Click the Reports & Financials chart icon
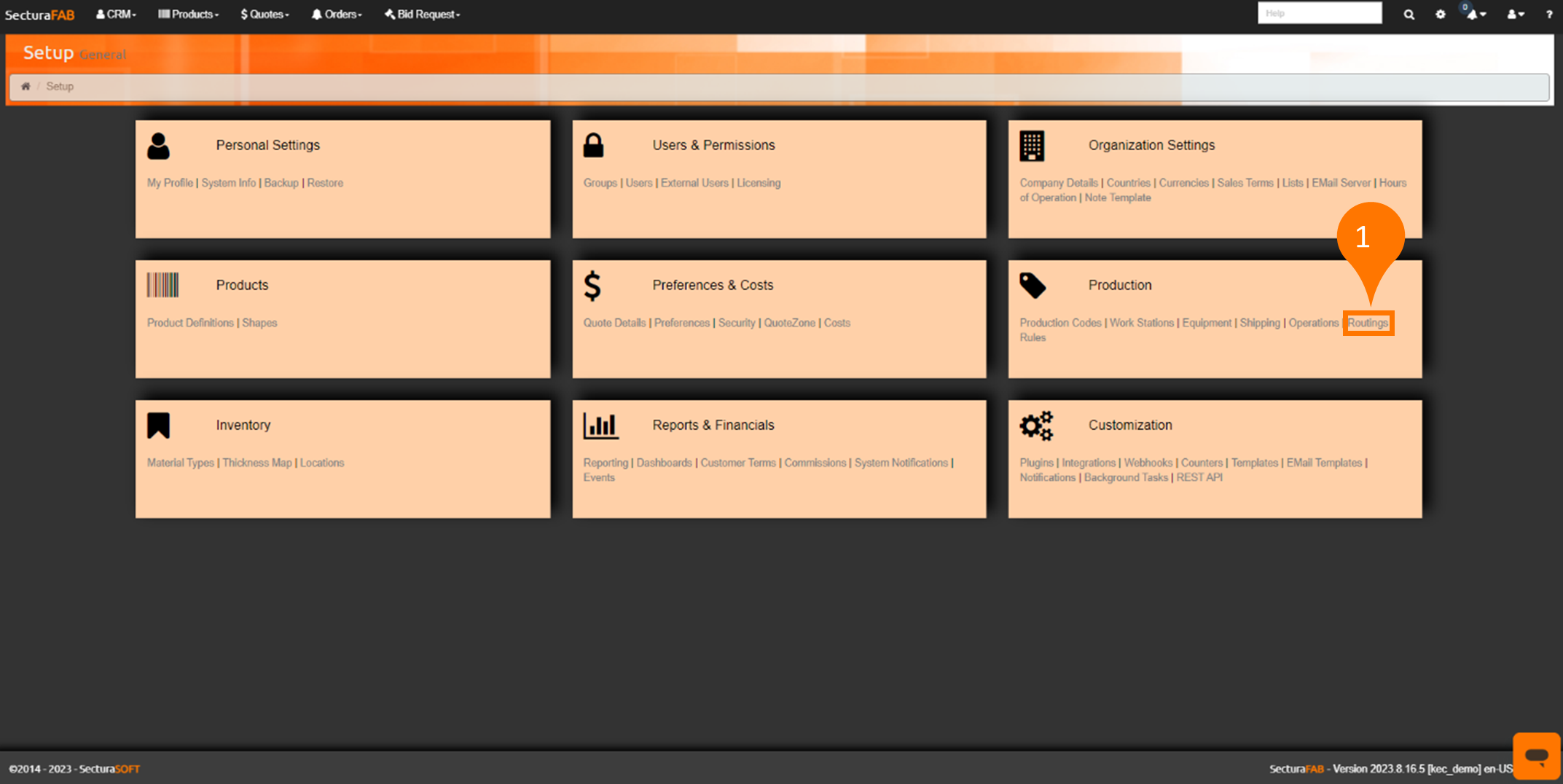The height and width of the screenshot is (784, 1563). [x=600, y=426]
